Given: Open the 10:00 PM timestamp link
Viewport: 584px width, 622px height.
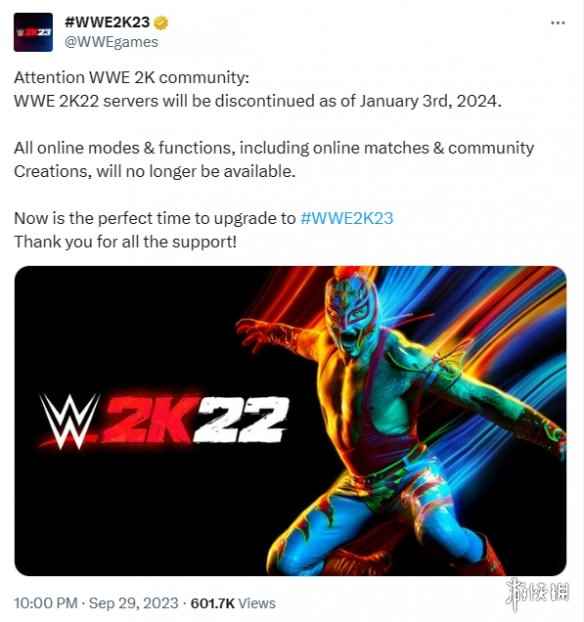Looking at the screenshot, I should point(46,603).
